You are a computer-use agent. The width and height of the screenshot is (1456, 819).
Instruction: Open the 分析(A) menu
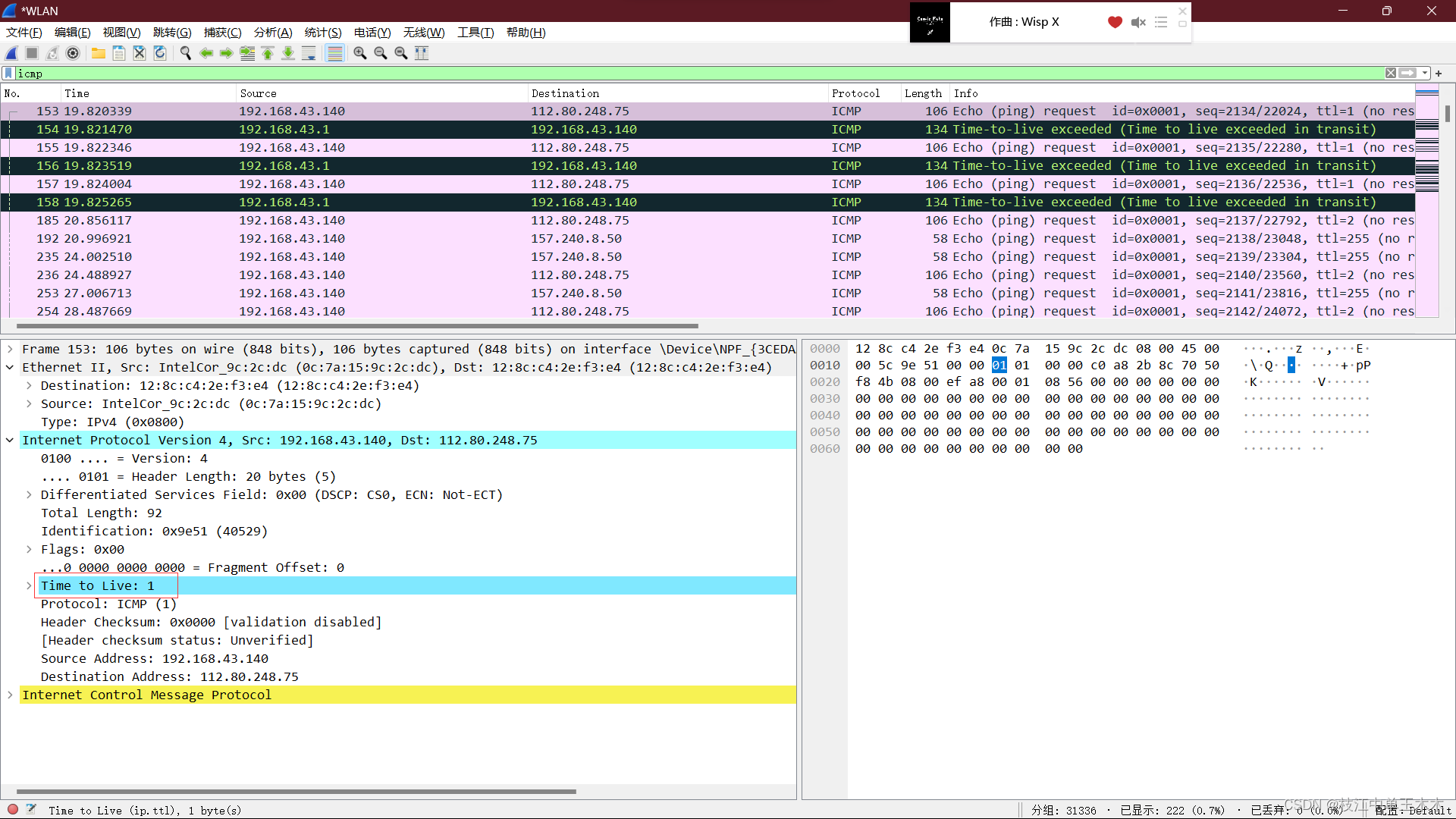pyautogui.click(x=272, y=32)
